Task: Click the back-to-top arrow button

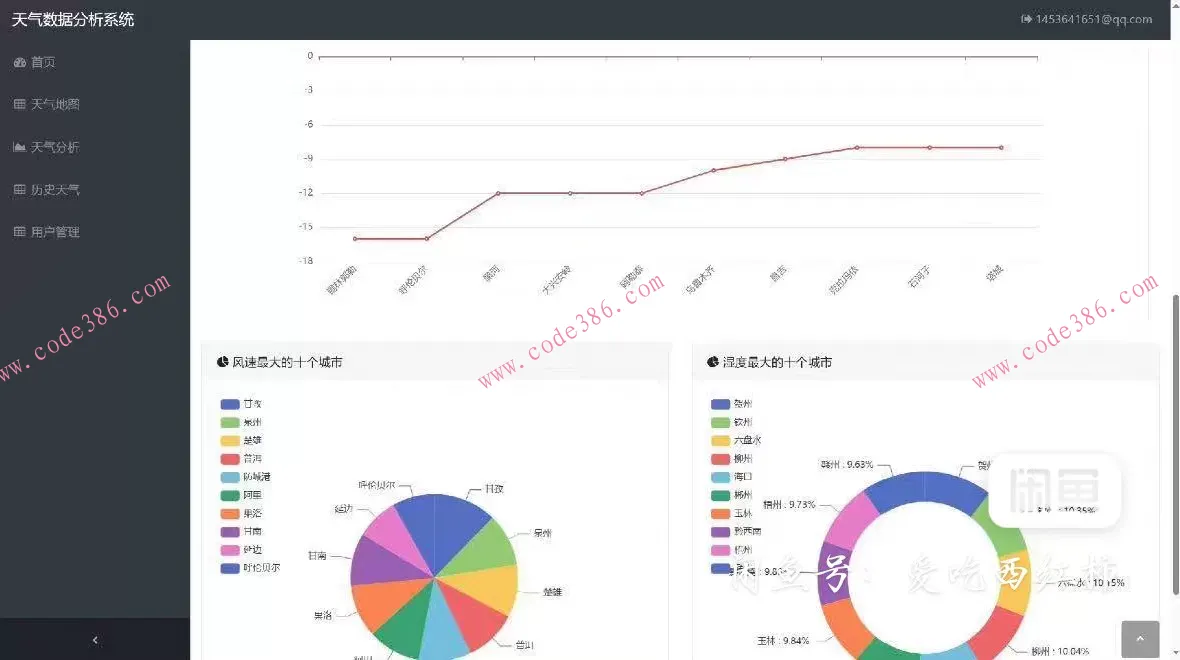Action: (1139, 640)
